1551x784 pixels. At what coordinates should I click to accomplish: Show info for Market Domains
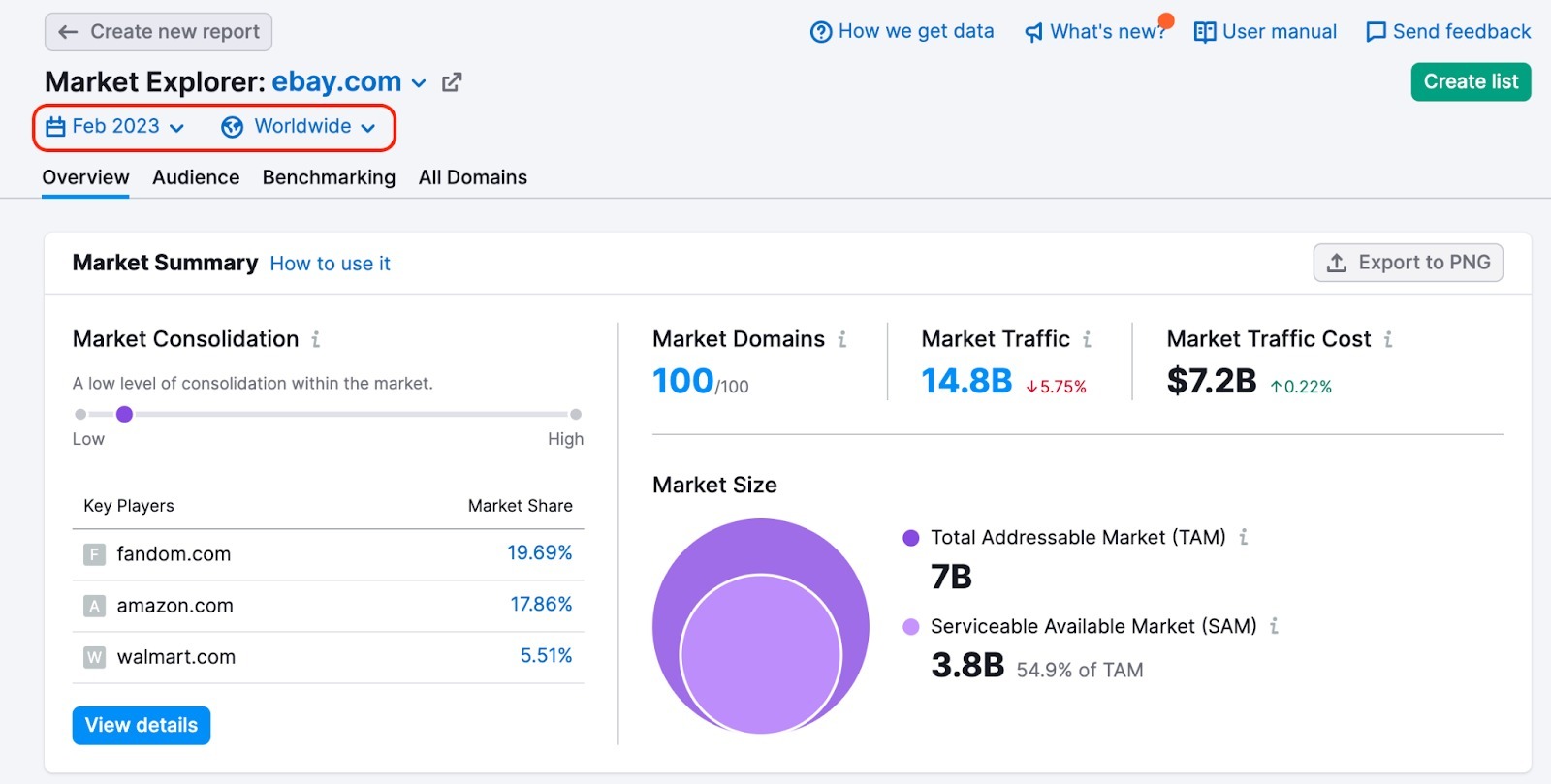click(x=842, y=339)
